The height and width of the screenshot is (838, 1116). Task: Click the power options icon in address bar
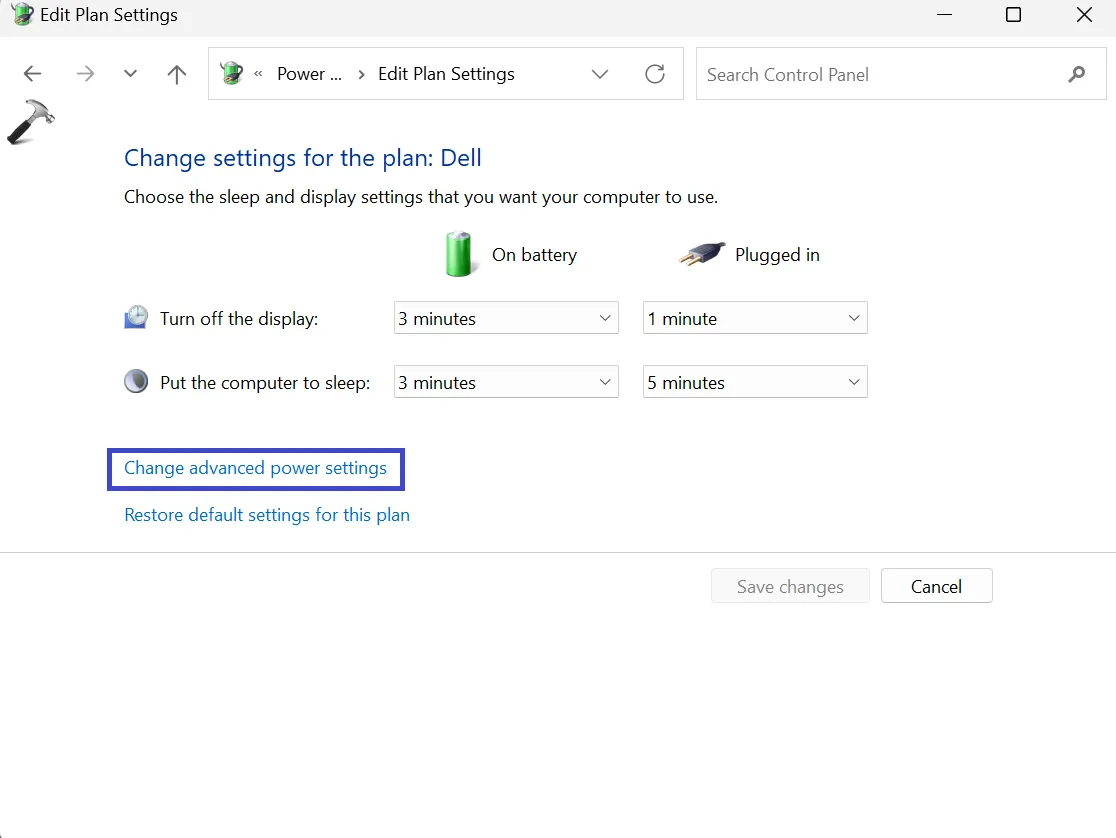(232, 74)
